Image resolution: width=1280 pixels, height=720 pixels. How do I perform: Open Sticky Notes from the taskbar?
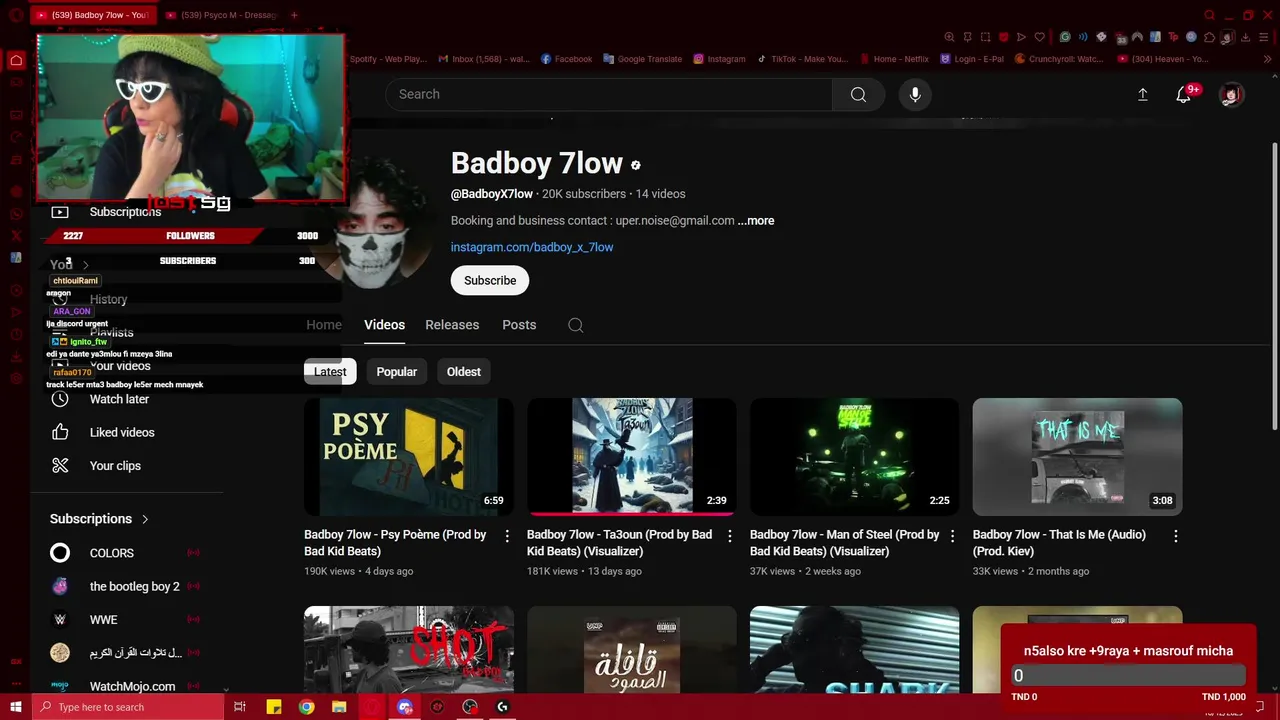tap(273, 707)
